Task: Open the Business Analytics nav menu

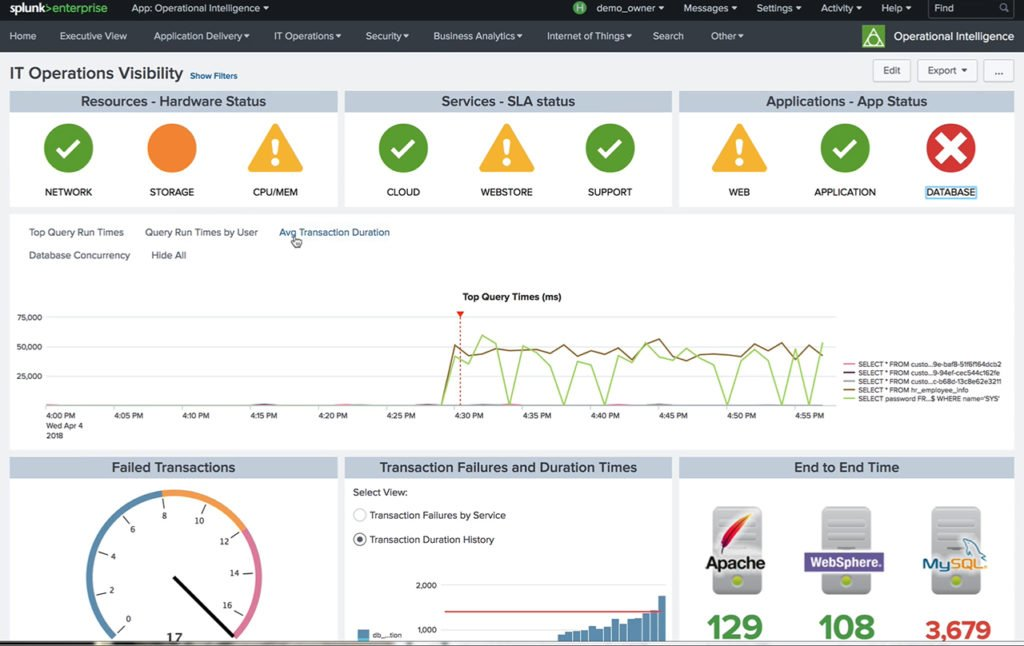Action: tap(477, 36)
